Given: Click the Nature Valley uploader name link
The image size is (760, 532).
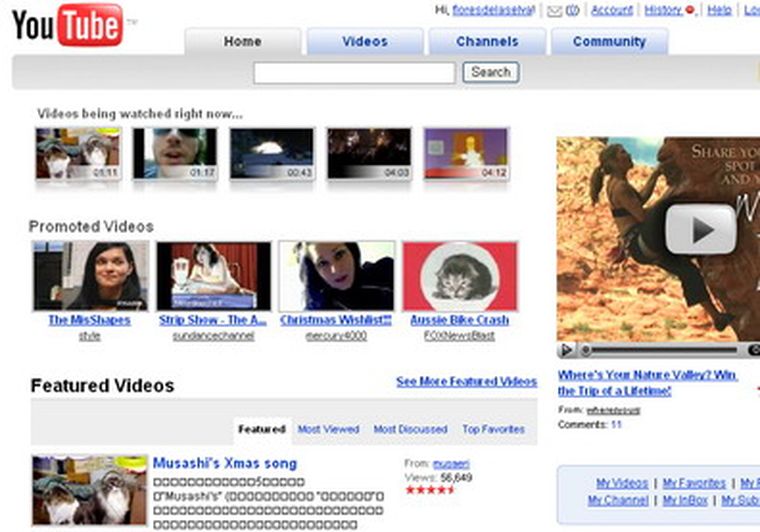Looking at the screenshot, I should 614,411.
